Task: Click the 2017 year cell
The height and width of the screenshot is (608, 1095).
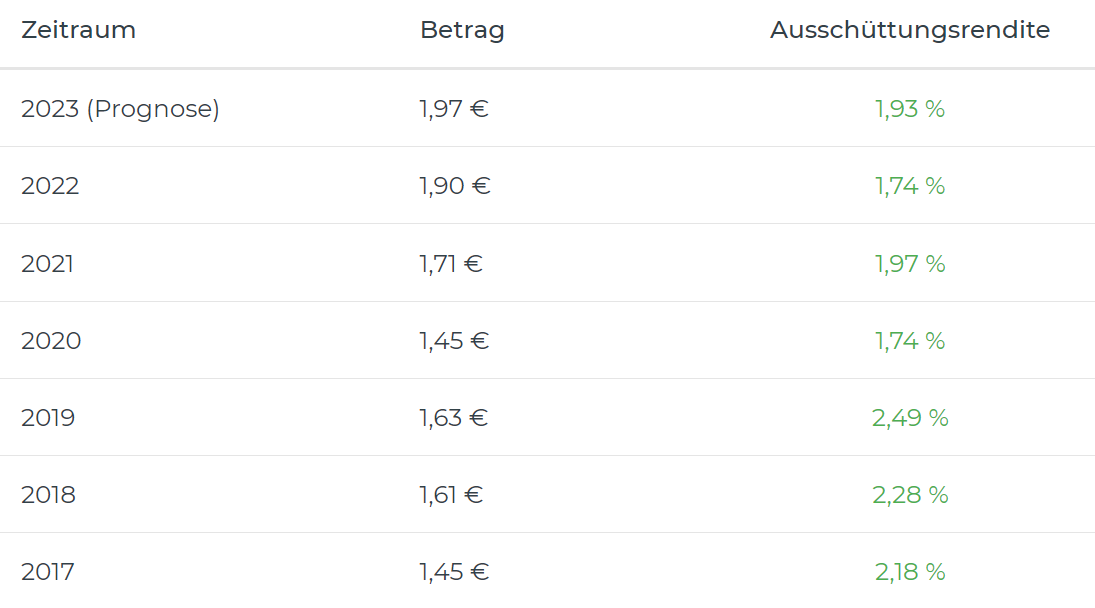Action: 47,572
